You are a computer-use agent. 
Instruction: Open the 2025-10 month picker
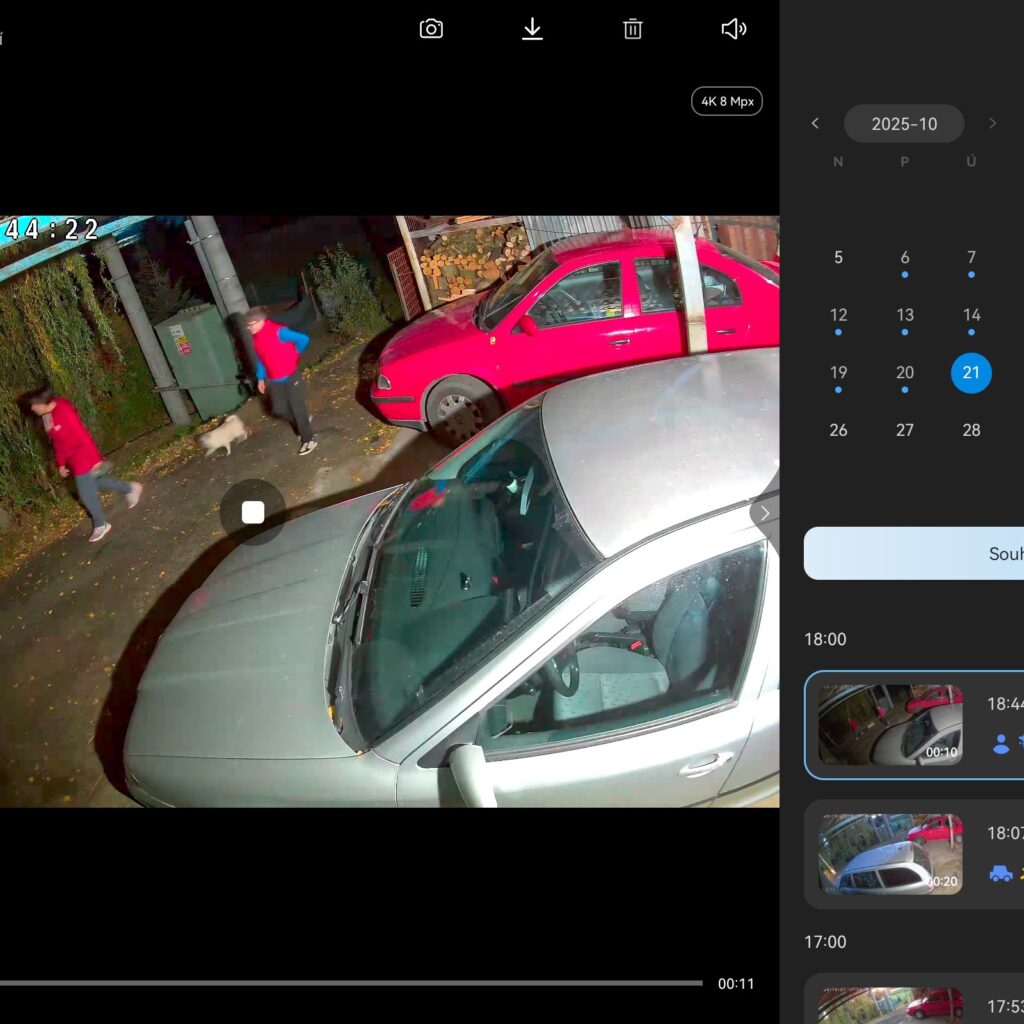click(904, 124)
